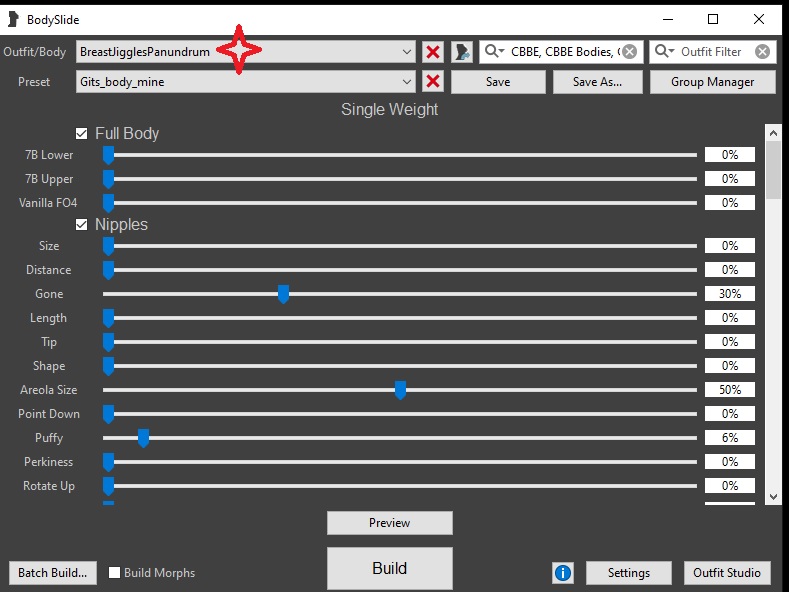Screen dimensions: 789x592
Task: Open the Group Manager
Action: coord(712,82)
